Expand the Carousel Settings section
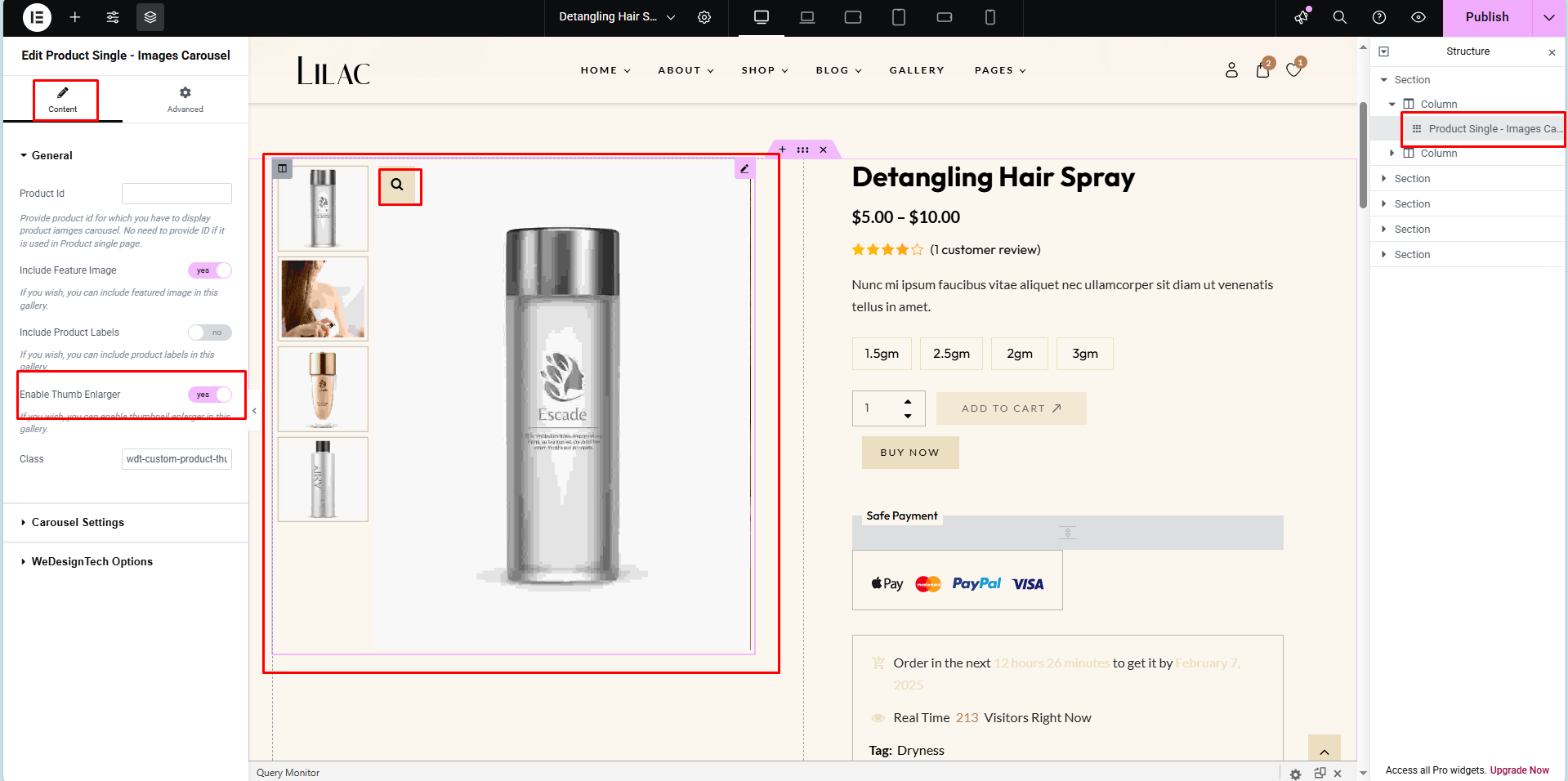 click(x=126, y=523)
